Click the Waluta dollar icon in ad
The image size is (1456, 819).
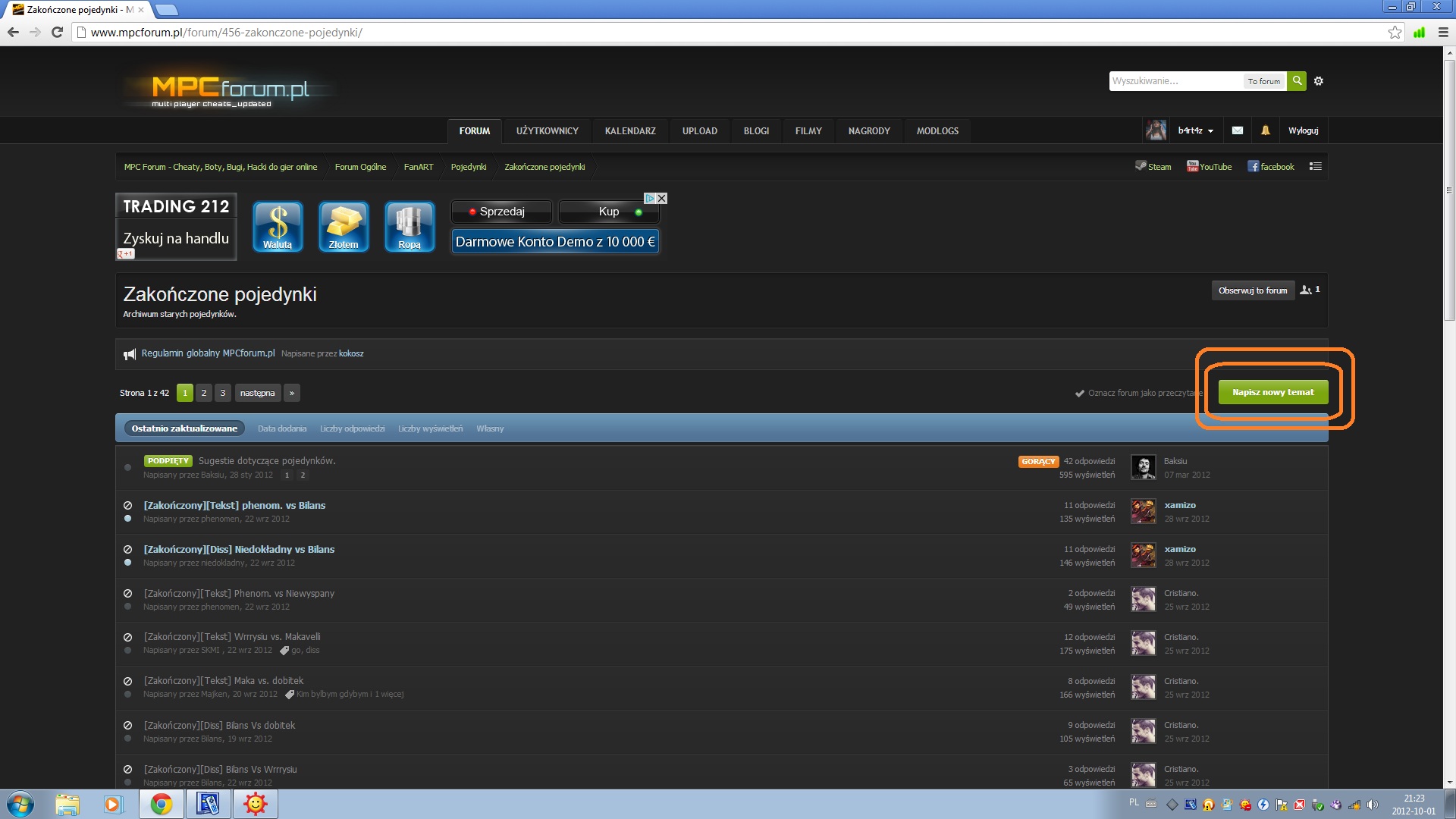(x=278, y=227)
